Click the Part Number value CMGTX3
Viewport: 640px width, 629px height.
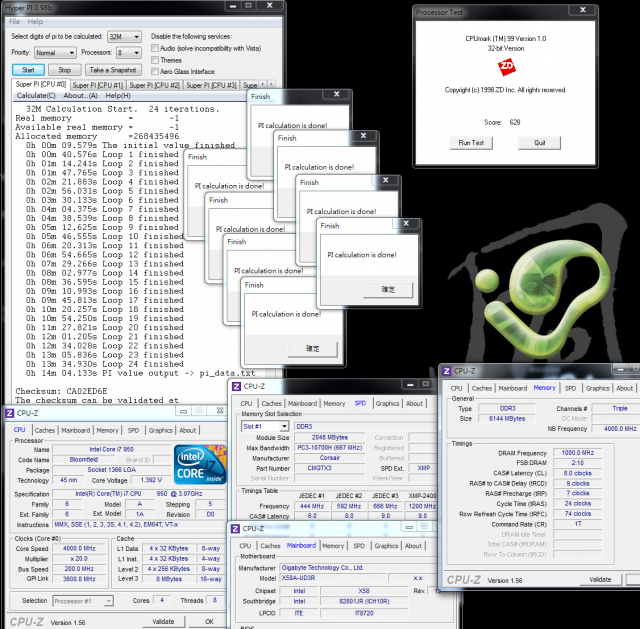point(330,468)
